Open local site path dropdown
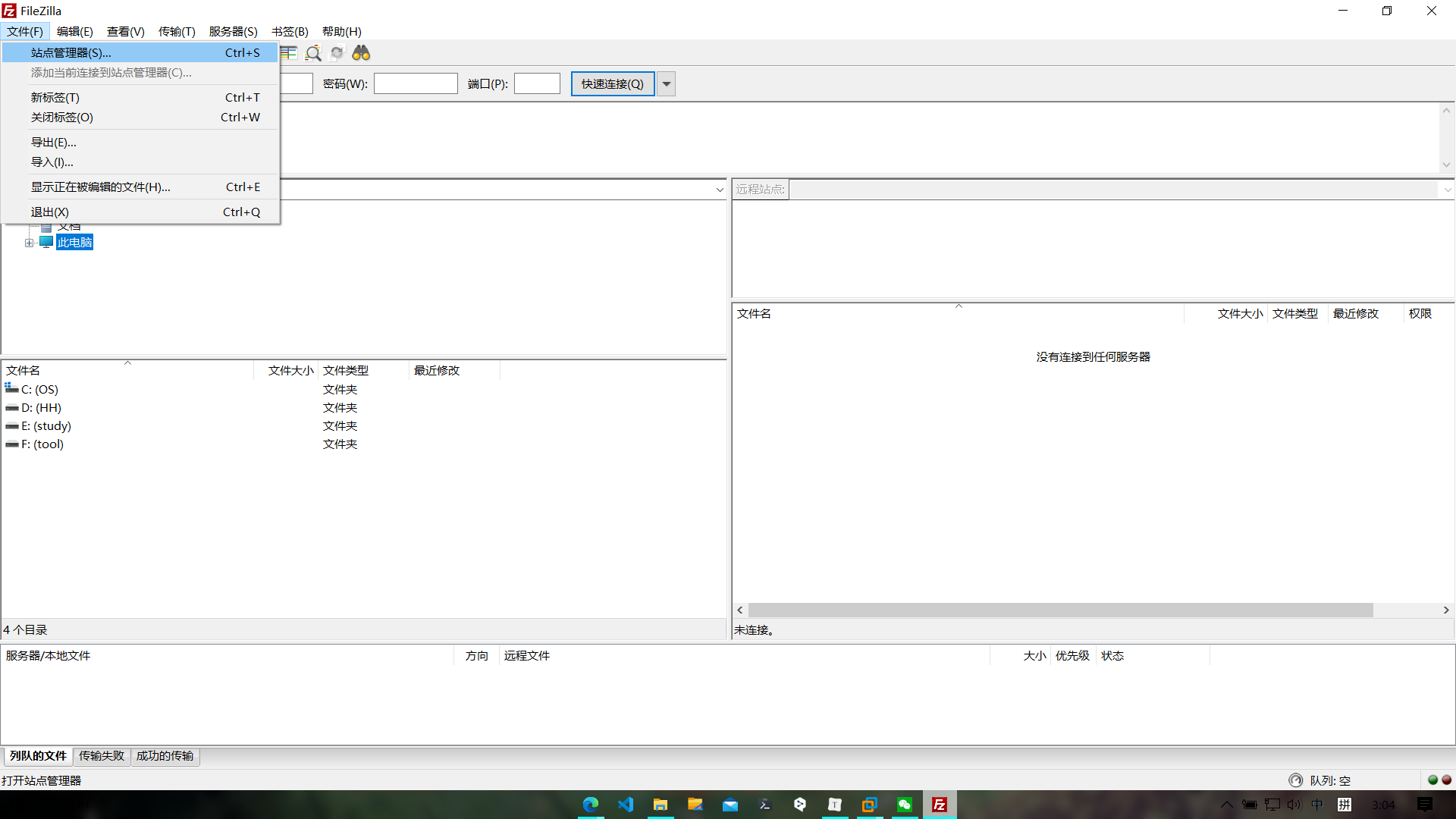Screen dimensions: 1456x819 (x=720, y=190)
